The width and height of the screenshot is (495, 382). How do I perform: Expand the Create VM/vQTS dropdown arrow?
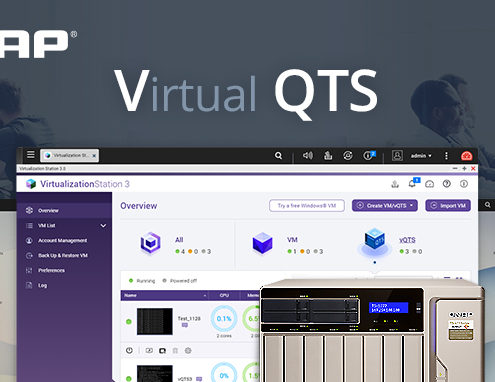point(412,205)
